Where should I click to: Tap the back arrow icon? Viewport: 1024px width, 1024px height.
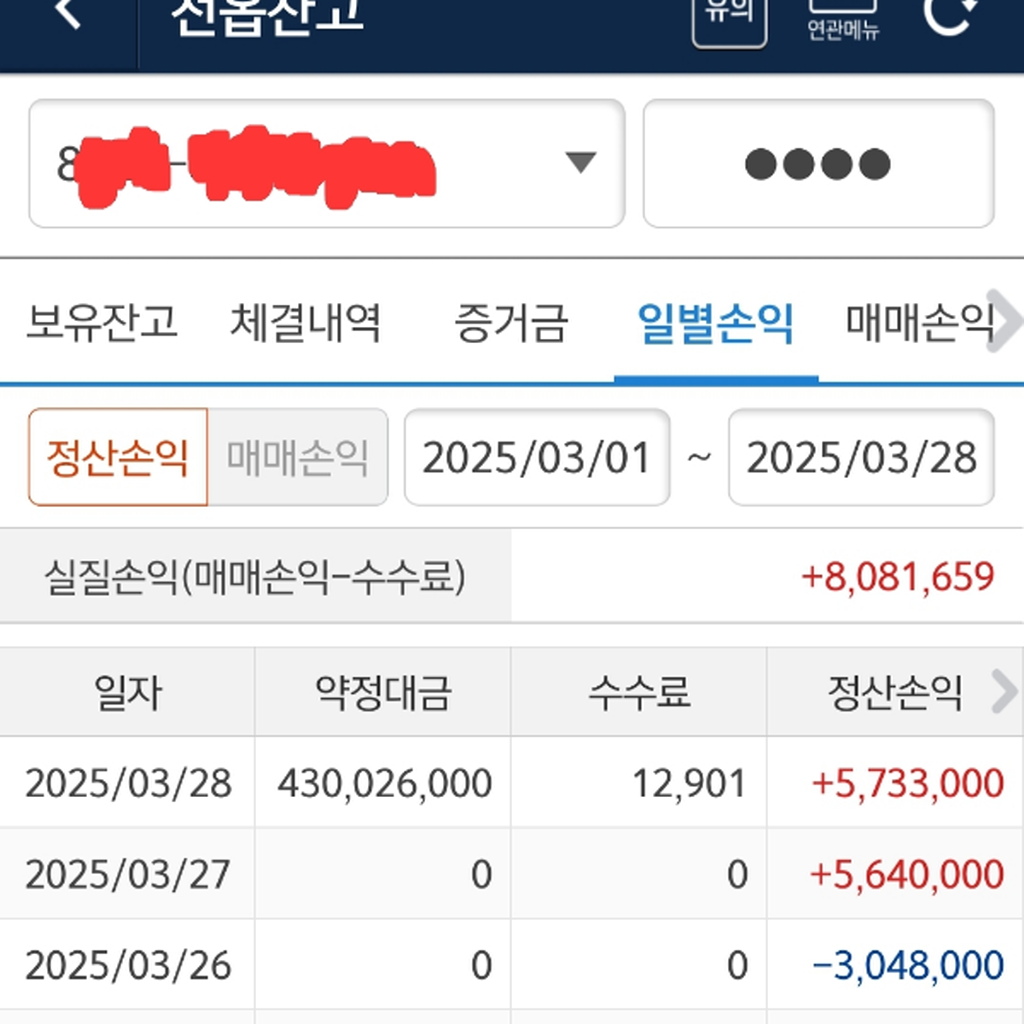[66, 14]
